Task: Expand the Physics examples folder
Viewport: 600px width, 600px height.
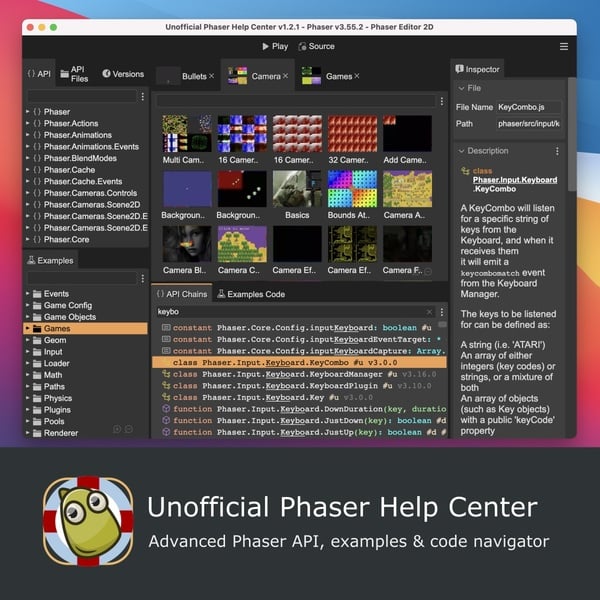Action: (28, 398)
